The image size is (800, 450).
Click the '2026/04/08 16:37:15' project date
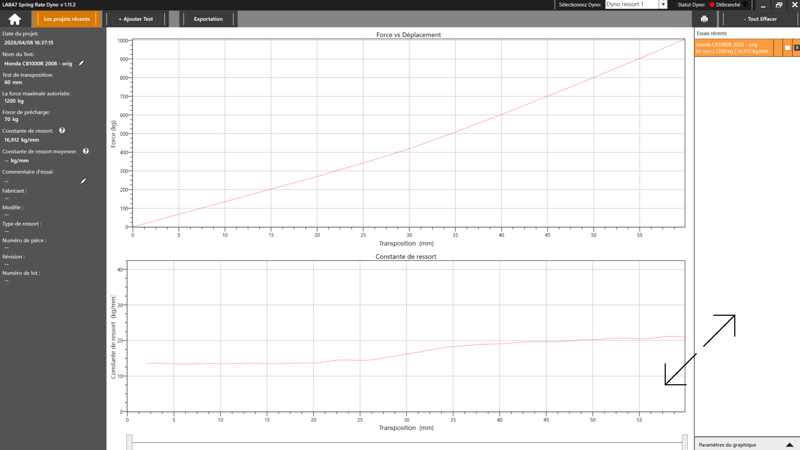tap(29, 43)
